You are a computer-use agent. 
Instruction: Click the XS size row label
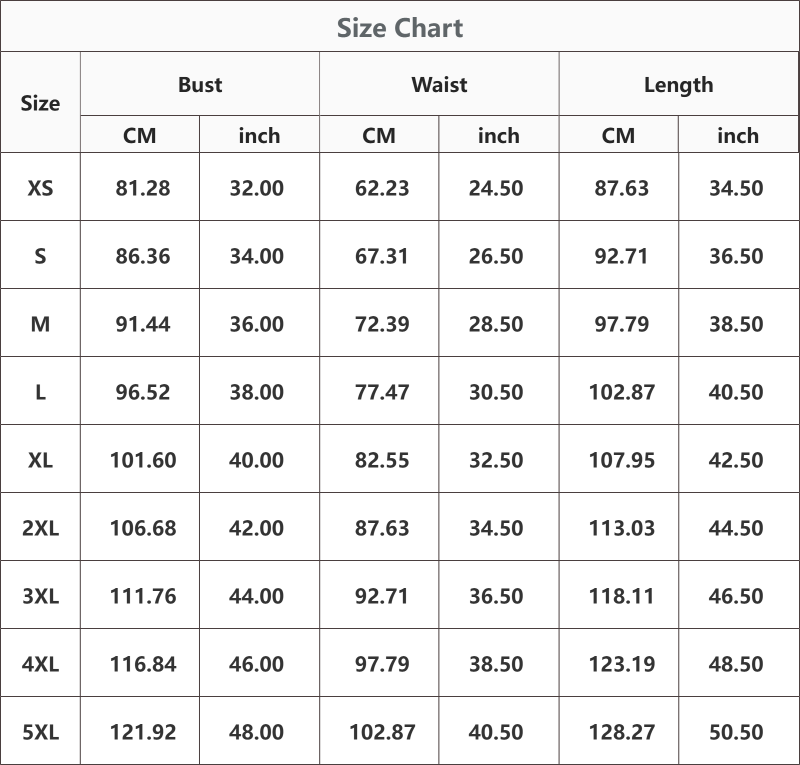pos(40,188)
